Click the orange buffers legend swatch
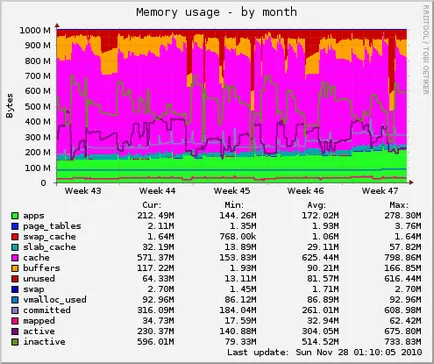 [15, 268]
